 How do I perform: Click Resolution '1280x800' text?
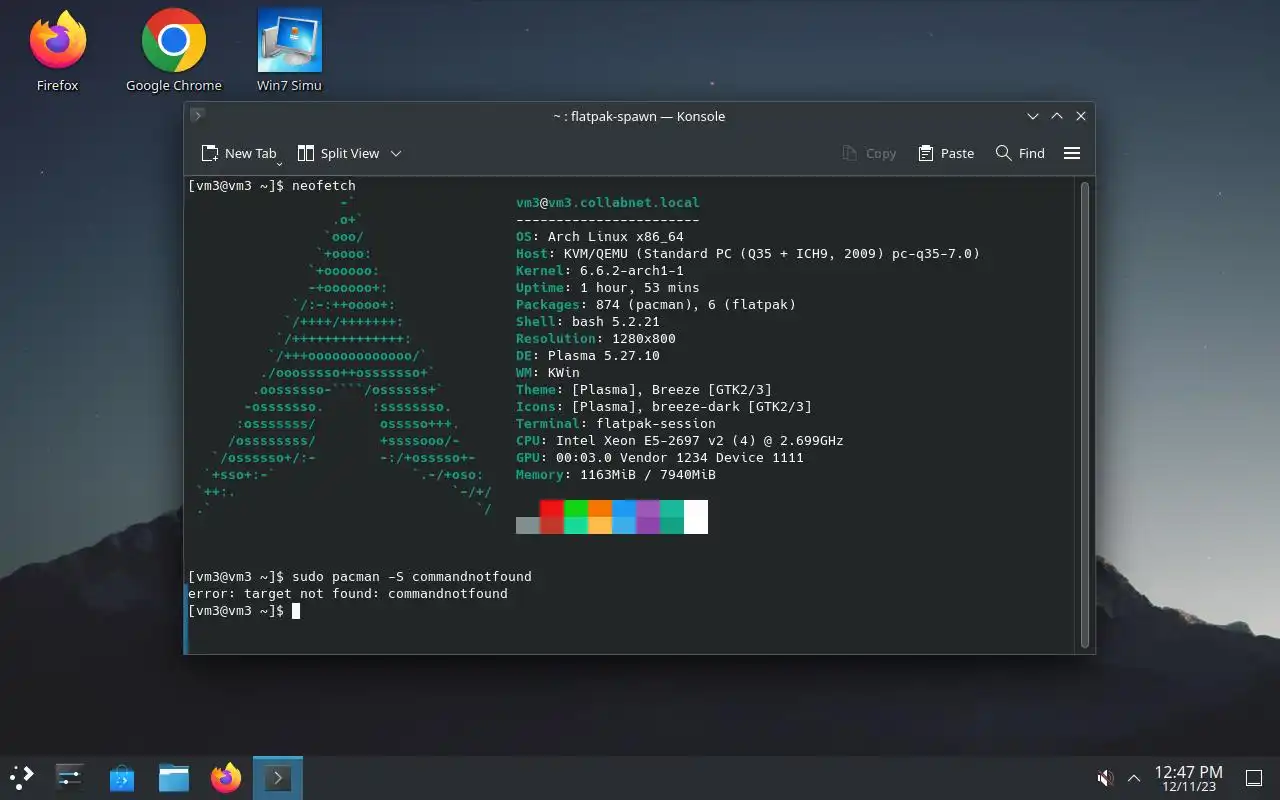[644, 338]
